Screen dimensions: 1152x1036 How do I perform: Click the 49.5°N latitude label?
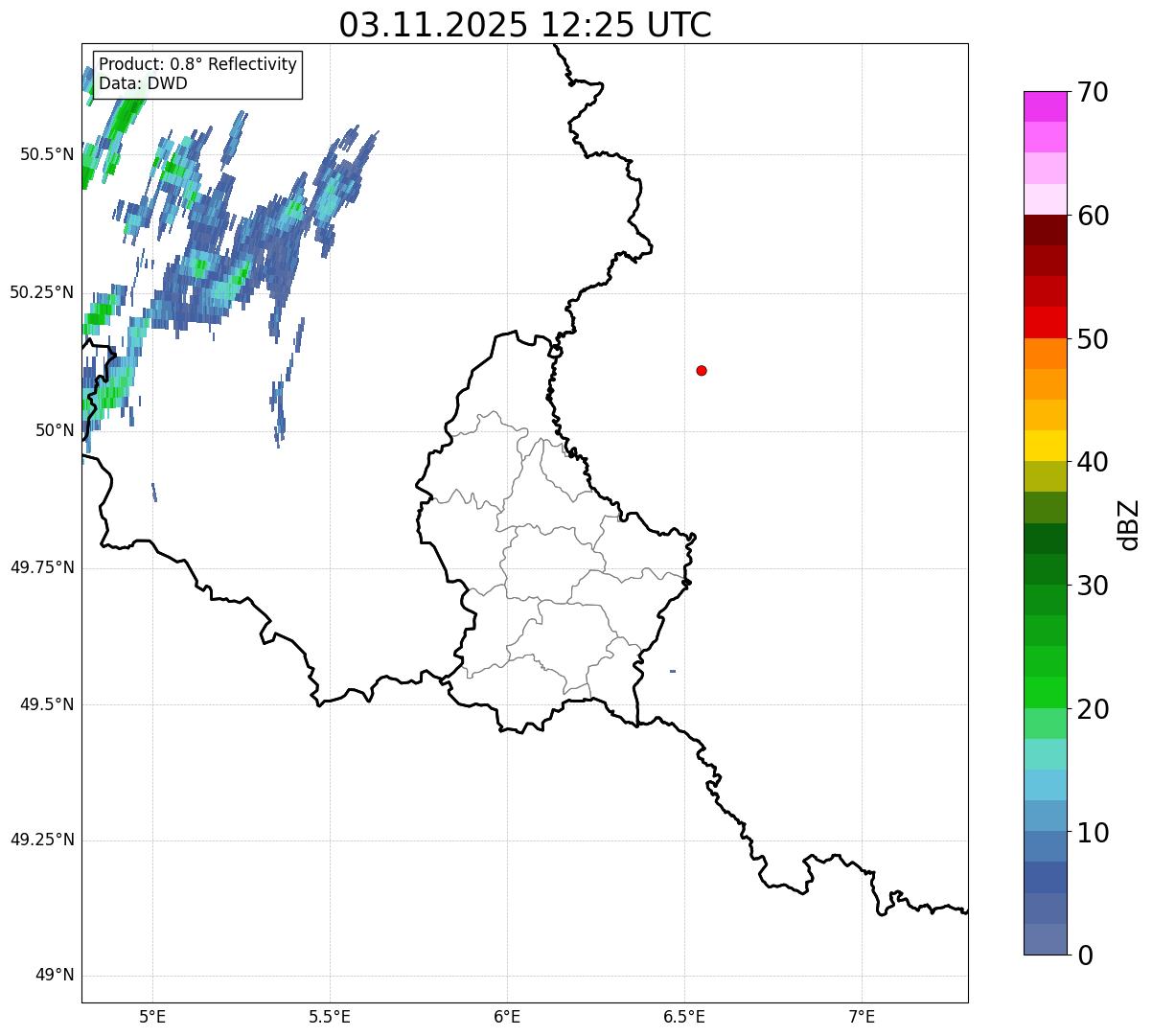(47, 704)
